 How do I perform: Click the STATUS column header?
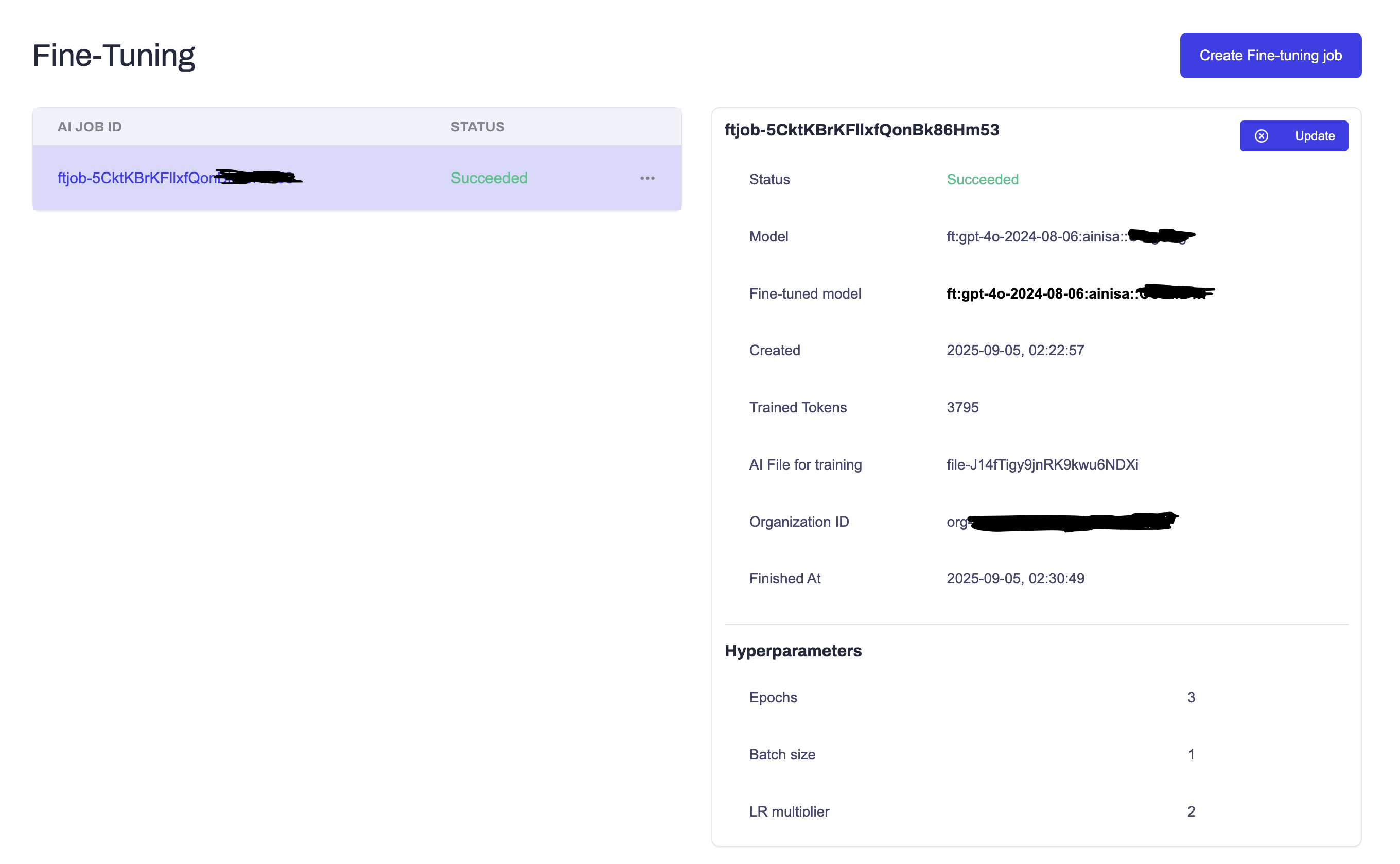478,126
